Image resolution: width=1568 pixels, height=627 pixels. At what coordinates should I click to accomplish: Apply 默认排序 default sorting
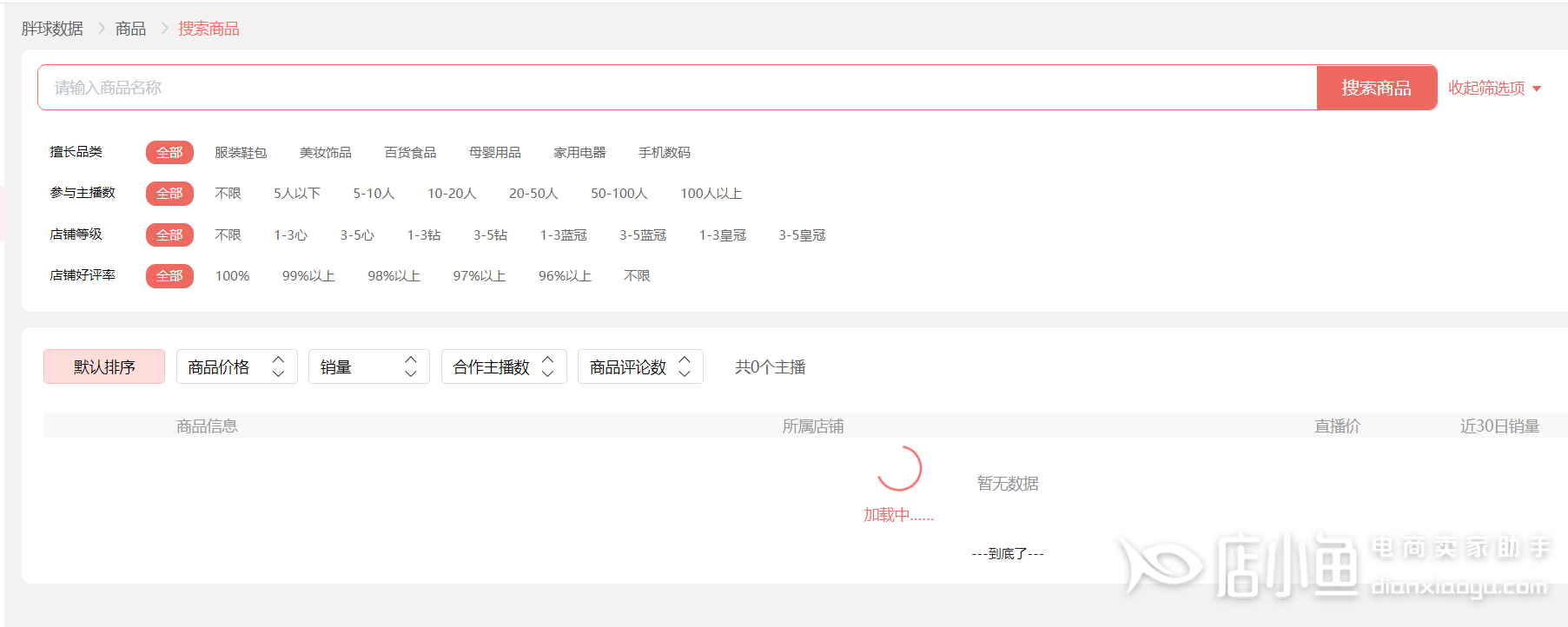[104, 366]
